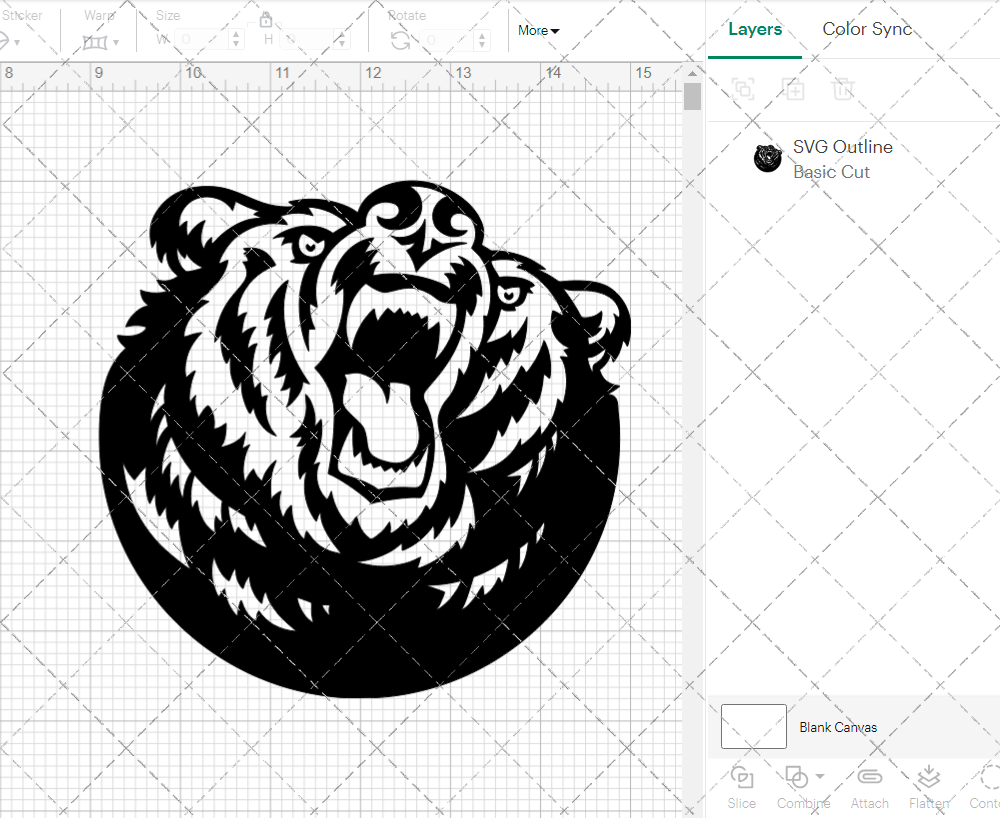The image size is (1000, 818).
Task: Click the canvas scrollbar on the right
Action: (691, 95)
